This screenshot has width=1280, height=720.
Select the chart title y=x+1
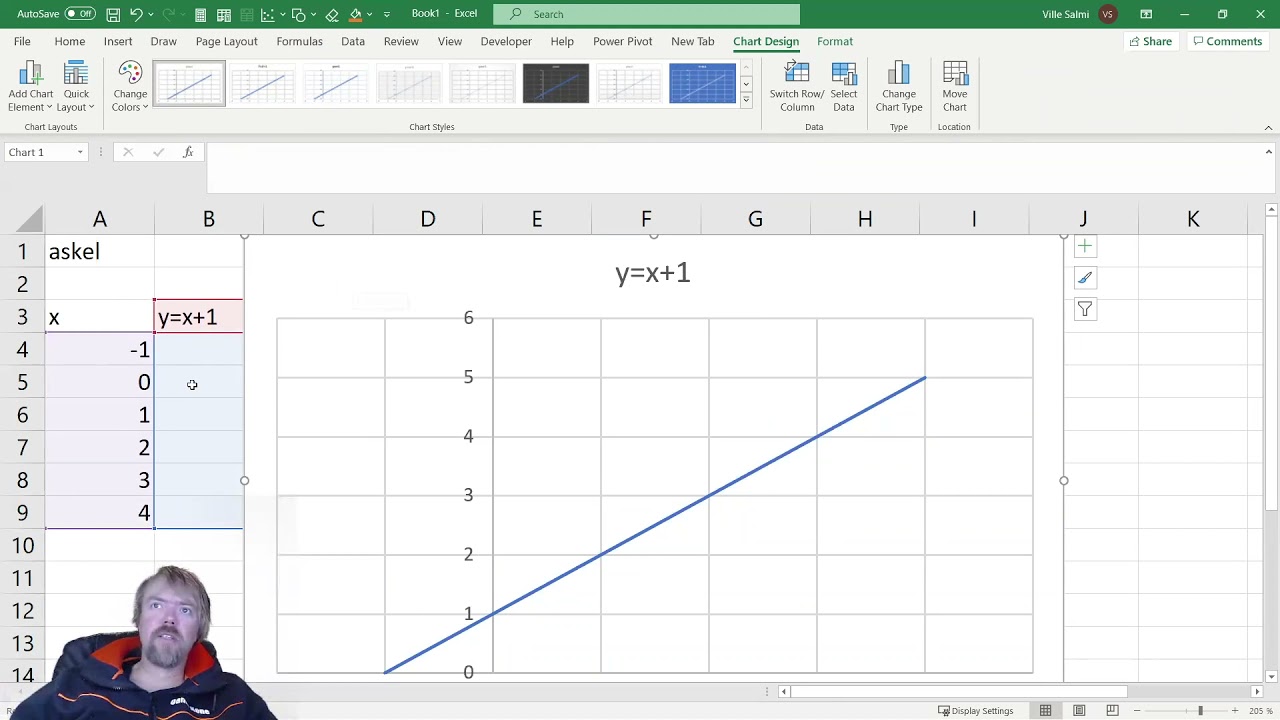[x=653, y=273]
